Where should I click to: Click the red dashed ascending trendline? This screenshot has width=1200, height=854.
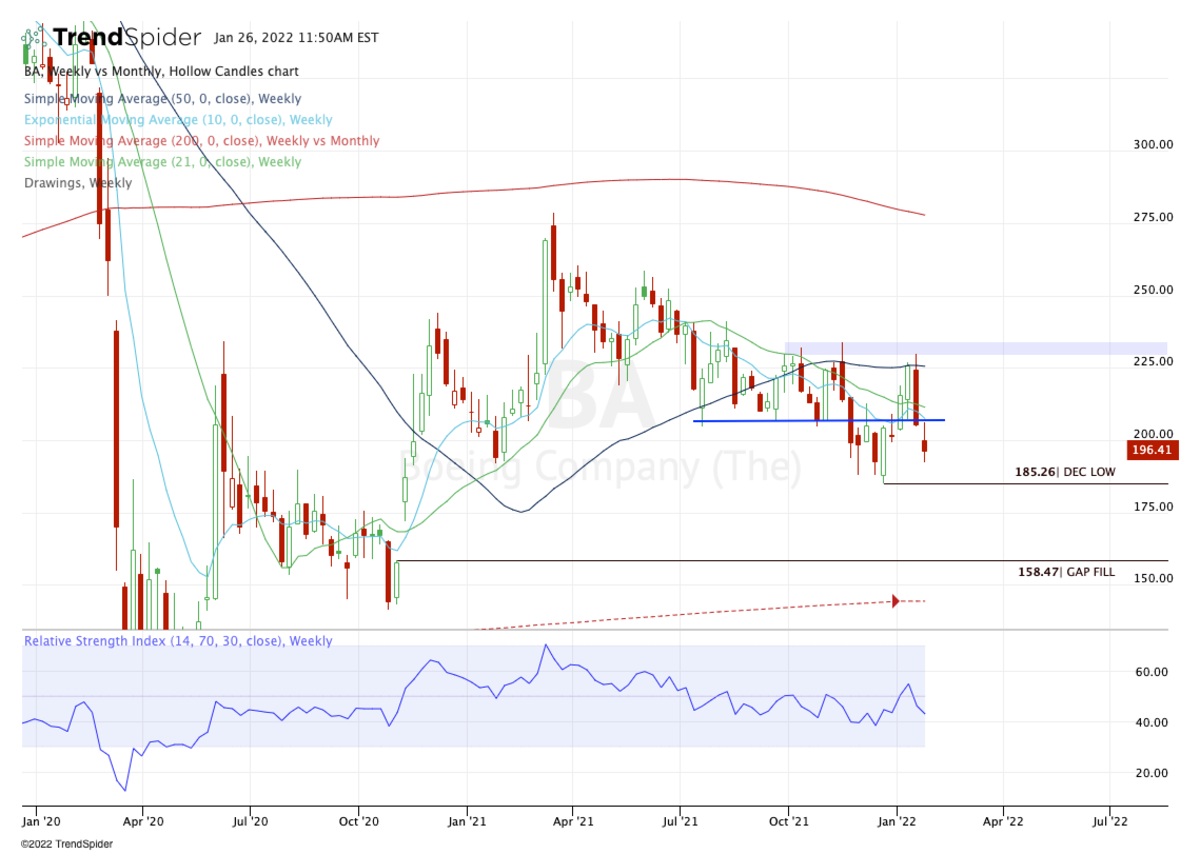[x=700, y=614]
